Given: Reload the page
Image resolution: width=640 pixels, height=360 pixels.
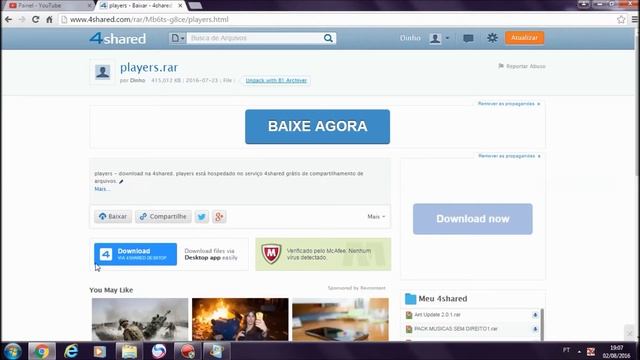Looking at the screenshot, I should pyautogui.click(x=36, y=19).
